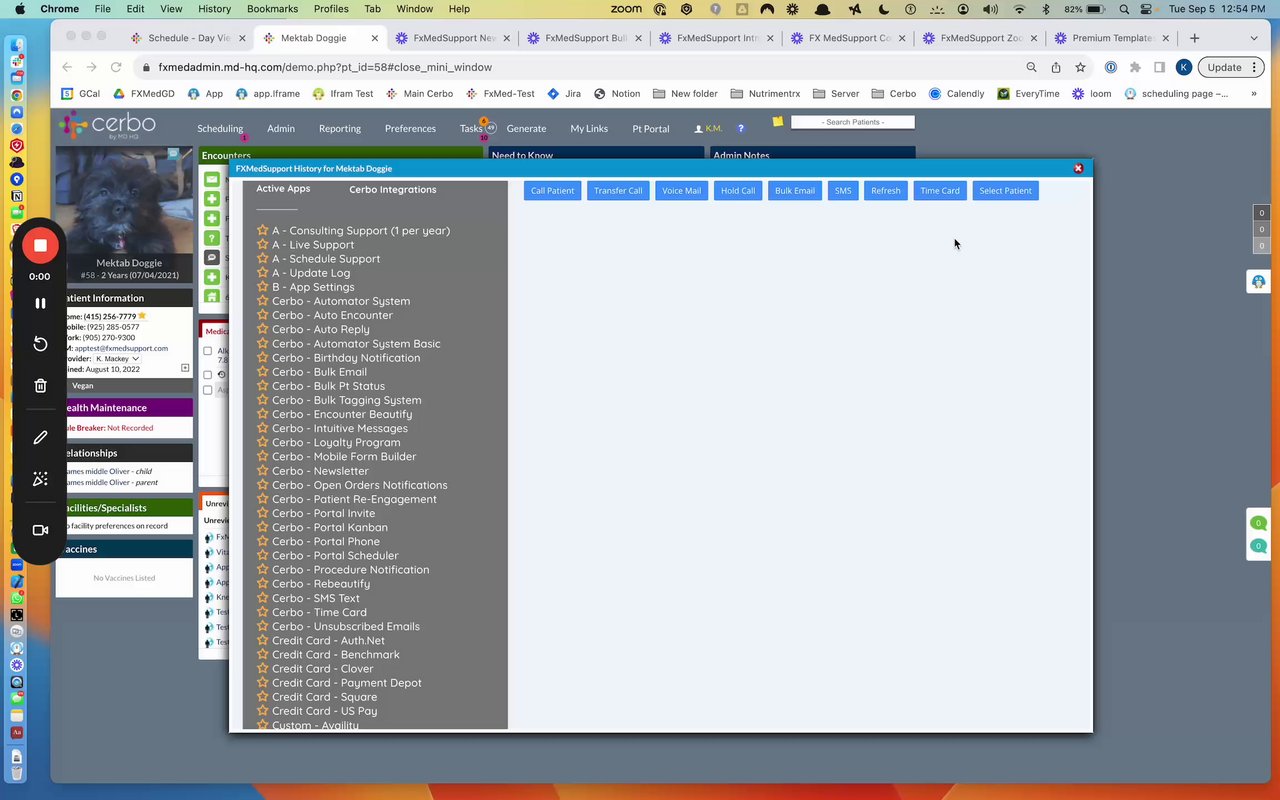This screenshot has width=1280, height=800.
Task: Switch to the Schedule - Day View tab
Action: click(187, 38)
